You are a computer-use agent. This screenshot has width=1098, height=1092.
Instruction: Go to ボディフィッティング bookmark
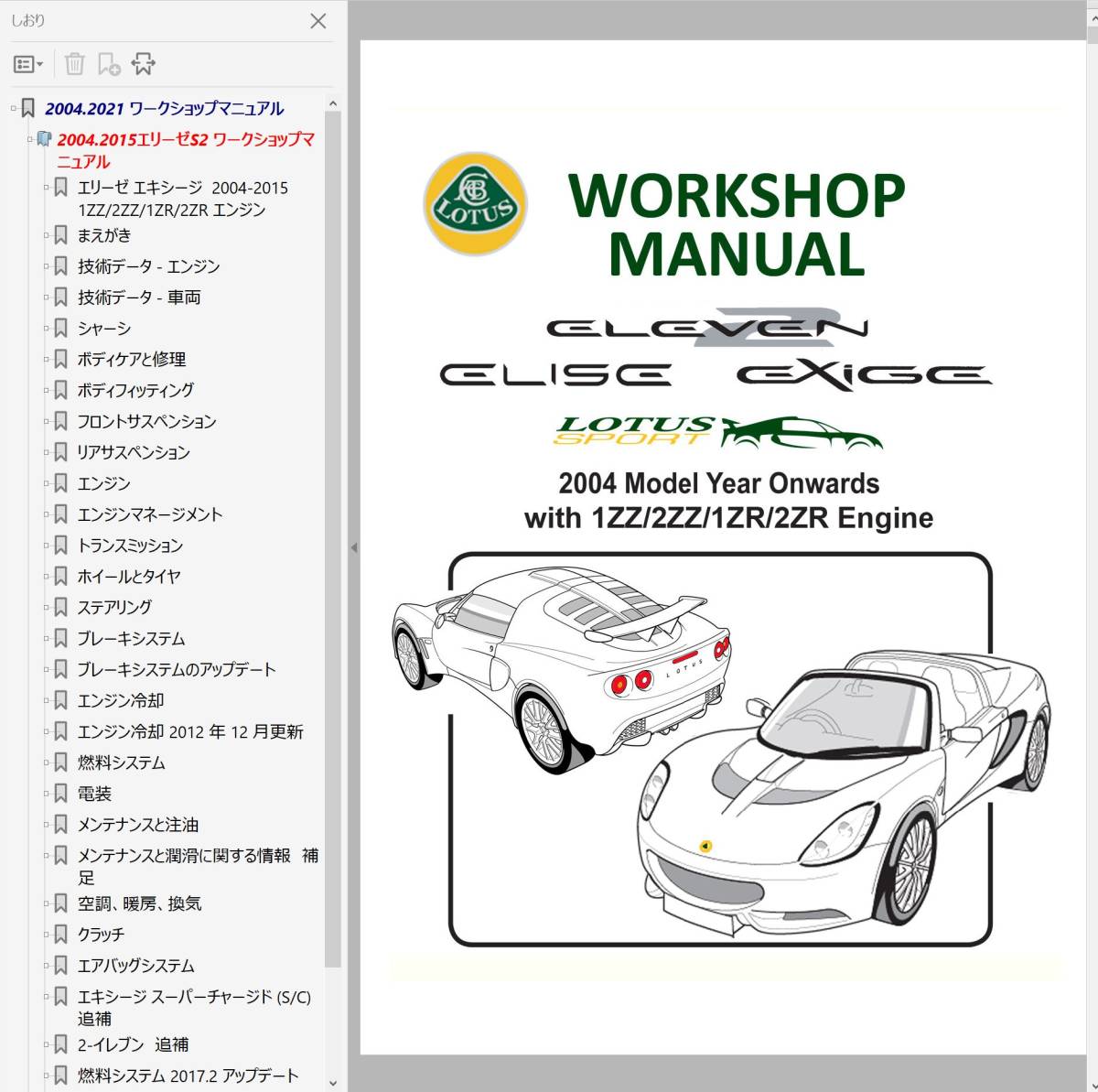pos(135,390)
